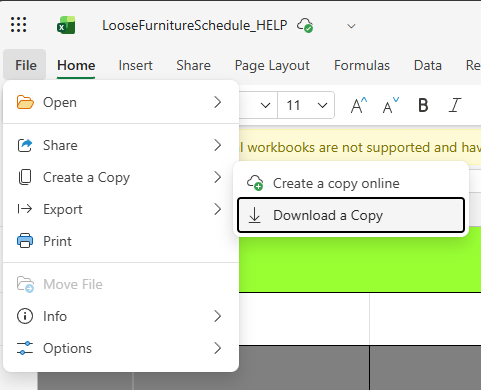The image size is (481, 390).
Task: Select Export in the File menu
Action: 121,209
